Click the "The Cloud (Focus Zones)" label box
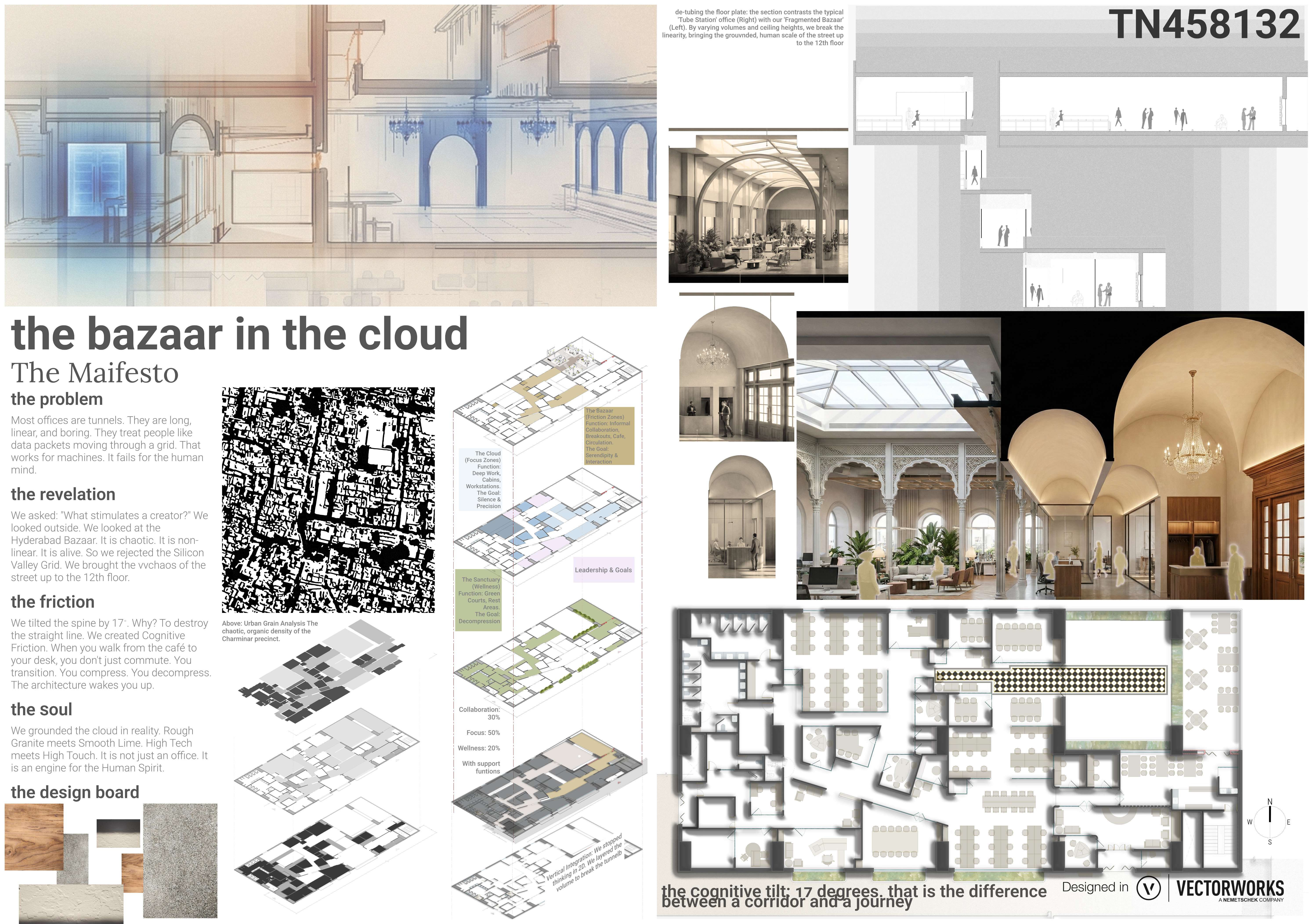The width and height of the screenshot is (1309, 924). coord(481,480)
